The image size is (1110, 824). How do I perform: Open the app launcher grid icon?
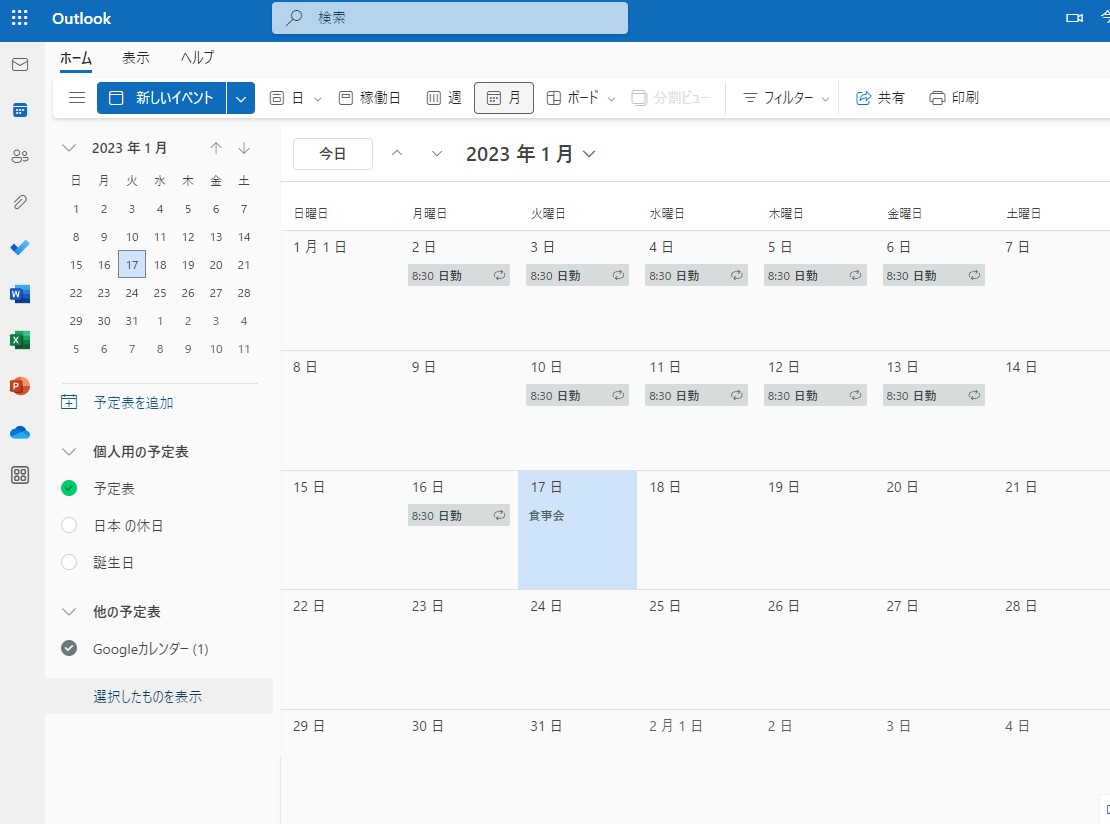coord(20,18)
